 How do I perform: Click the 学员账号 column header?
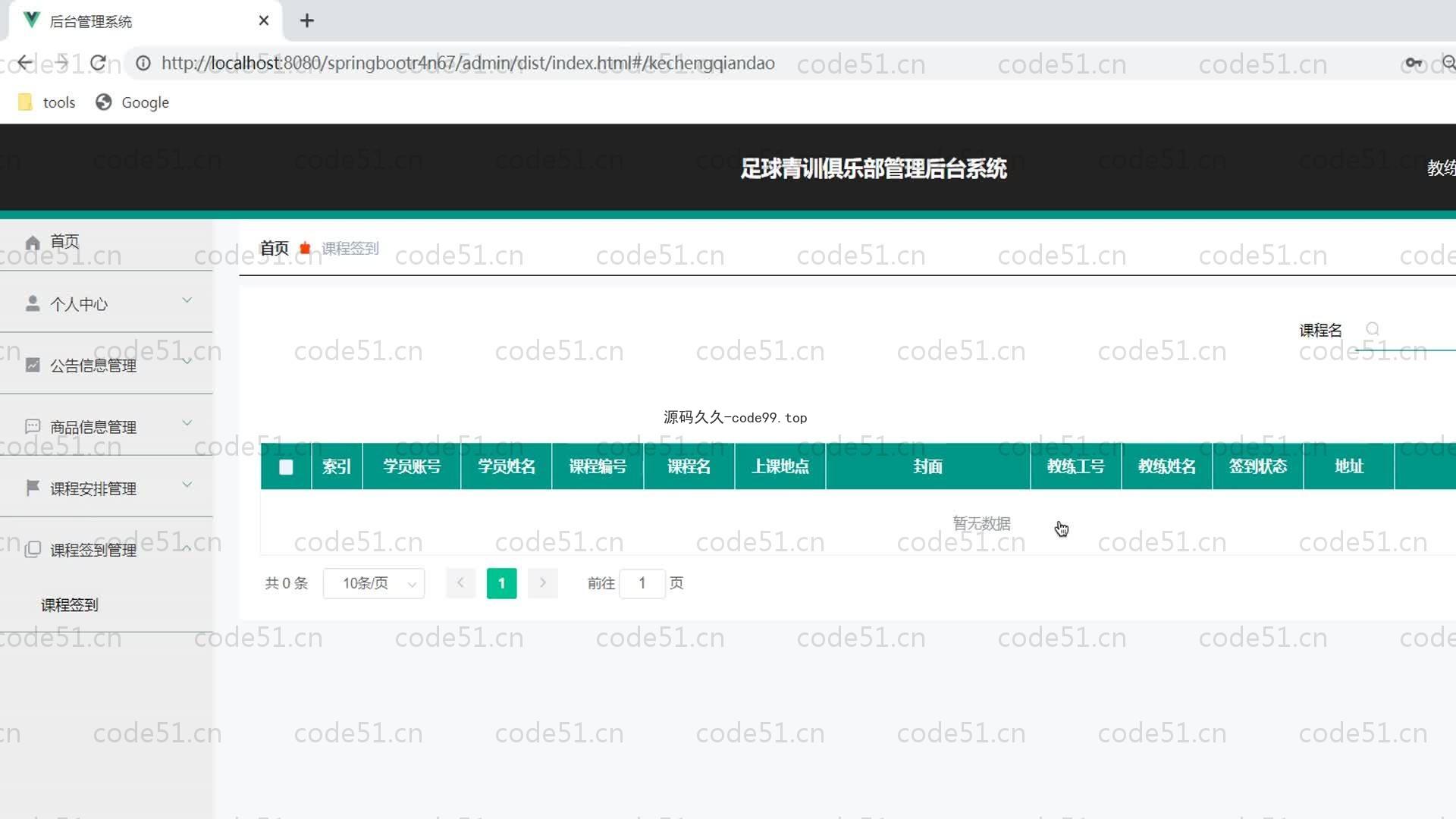click(x=412, y=466)
